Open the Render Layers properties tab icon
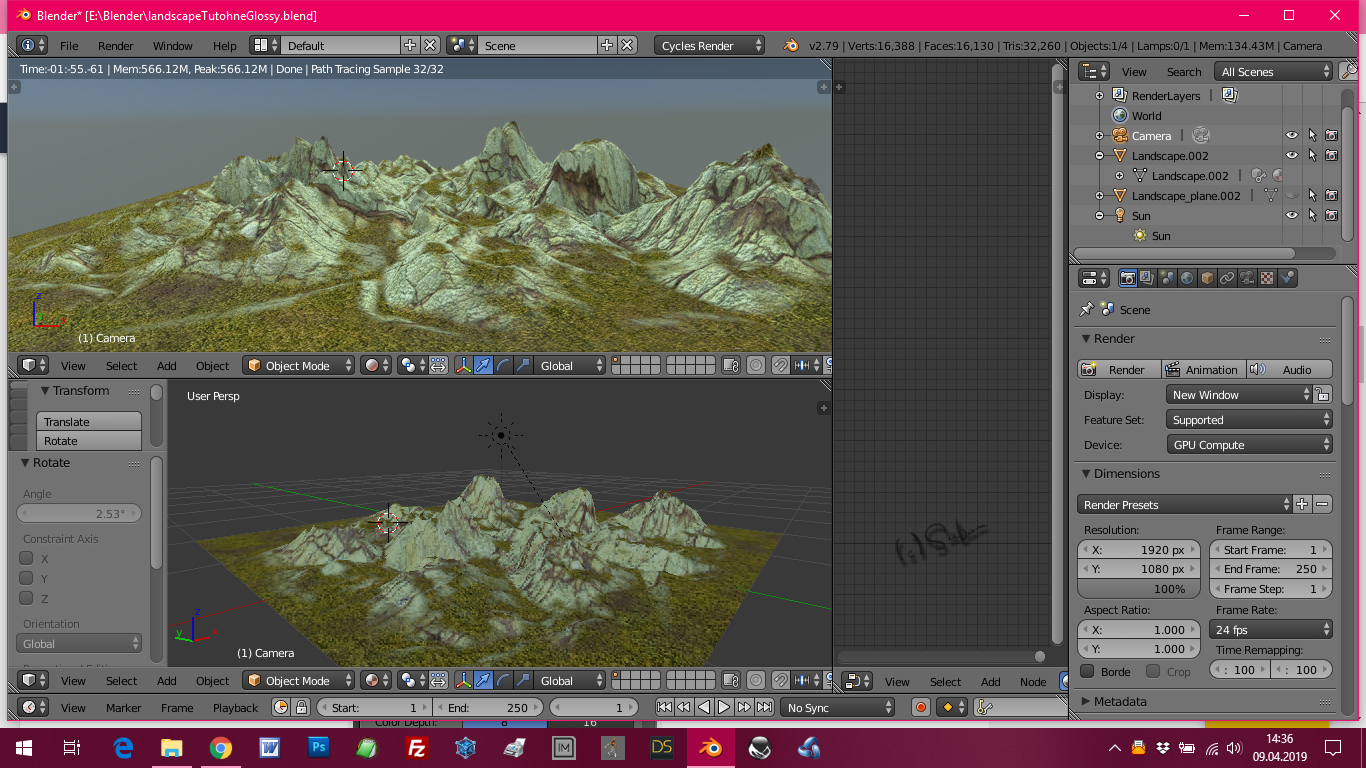Viewport: 1366px width, 768px height. pyautogui.click(x=1147, y=278)
